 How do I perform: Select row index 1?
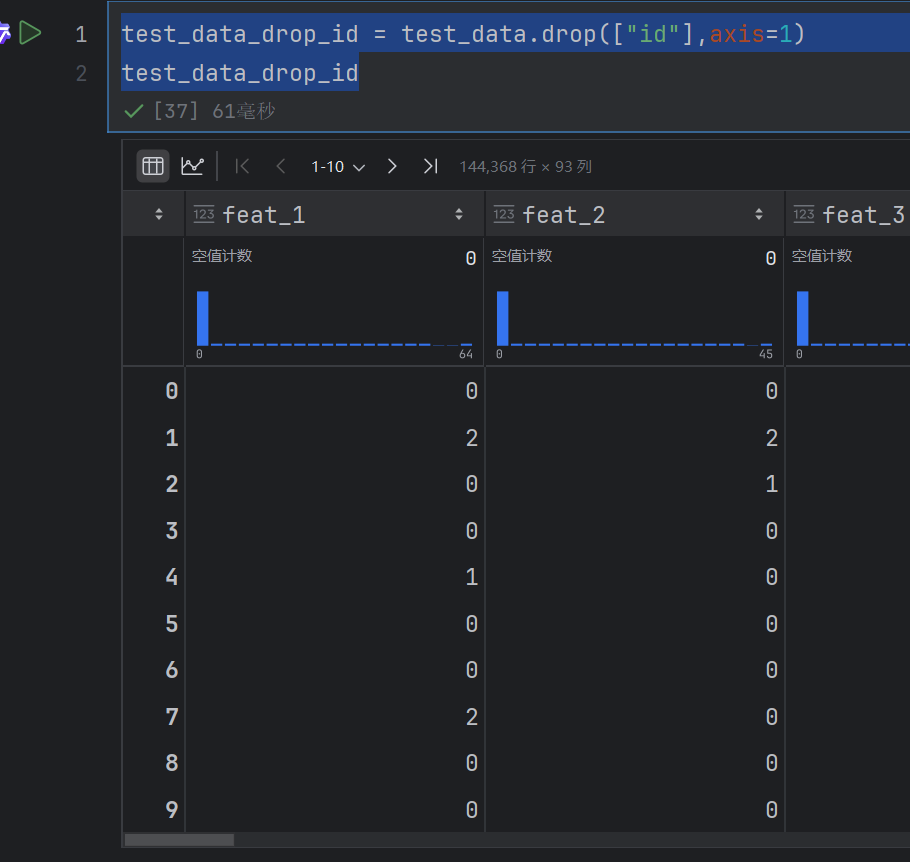click(171, 437)
